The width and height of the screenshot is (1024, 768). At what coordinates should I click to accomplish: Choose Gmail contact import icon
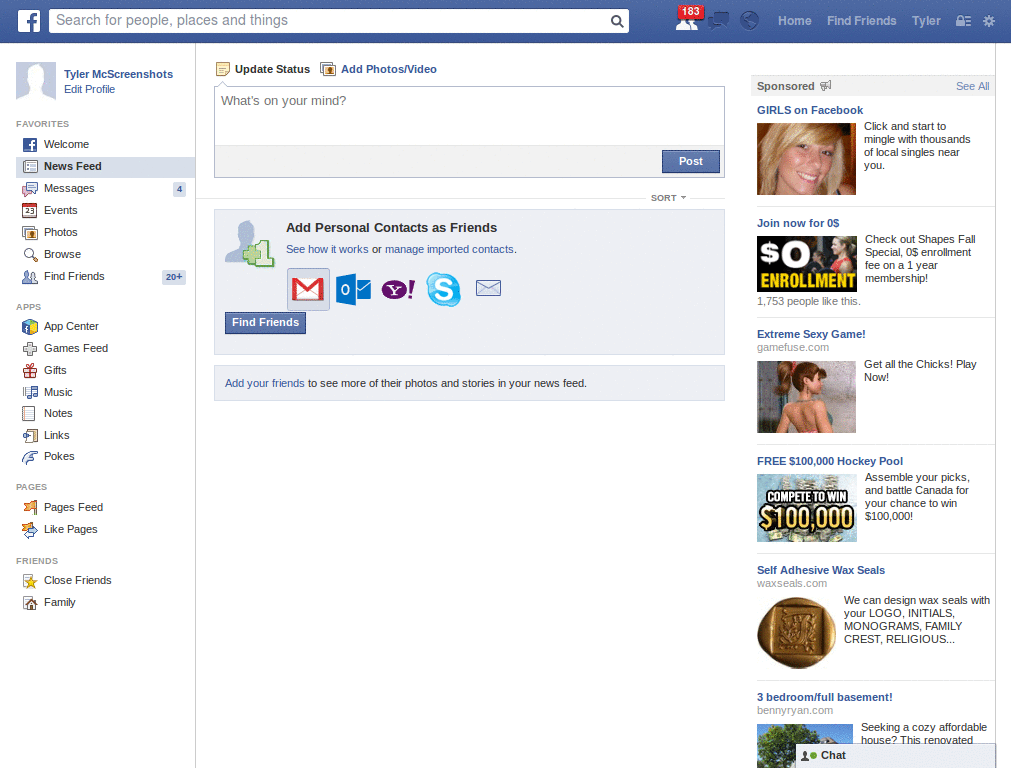(308, 289)
